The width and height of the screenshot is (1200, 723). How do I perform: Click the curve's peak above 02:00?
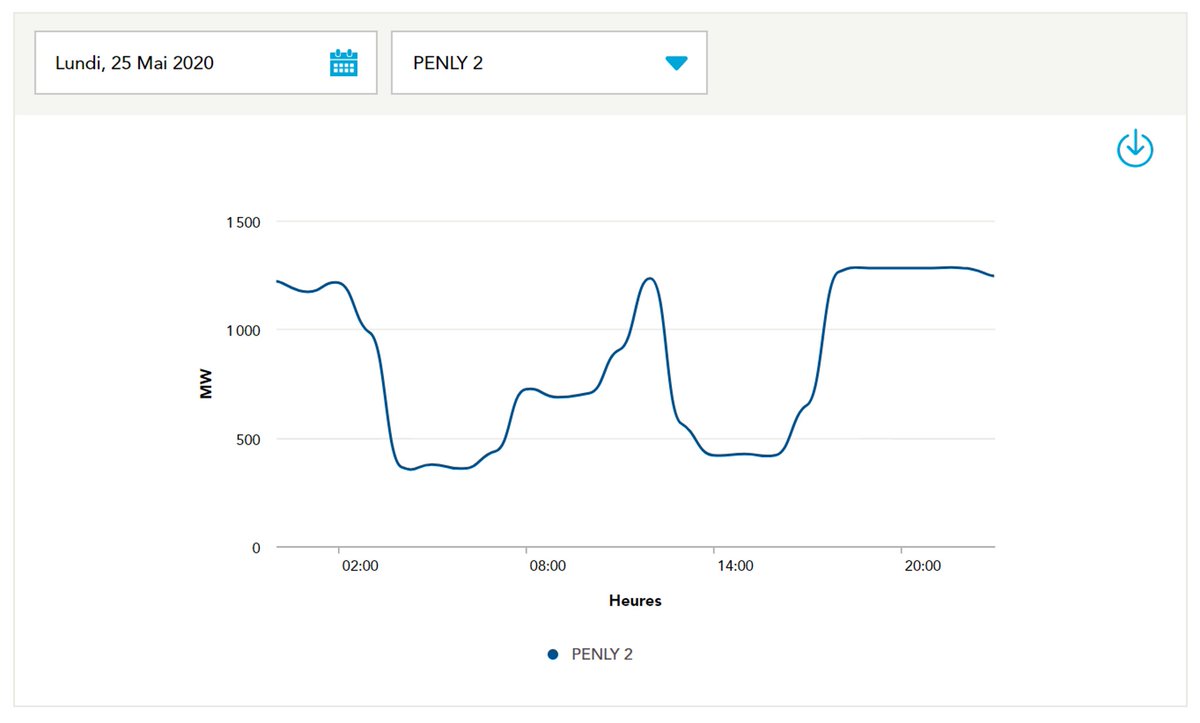[x=336, y=282]
